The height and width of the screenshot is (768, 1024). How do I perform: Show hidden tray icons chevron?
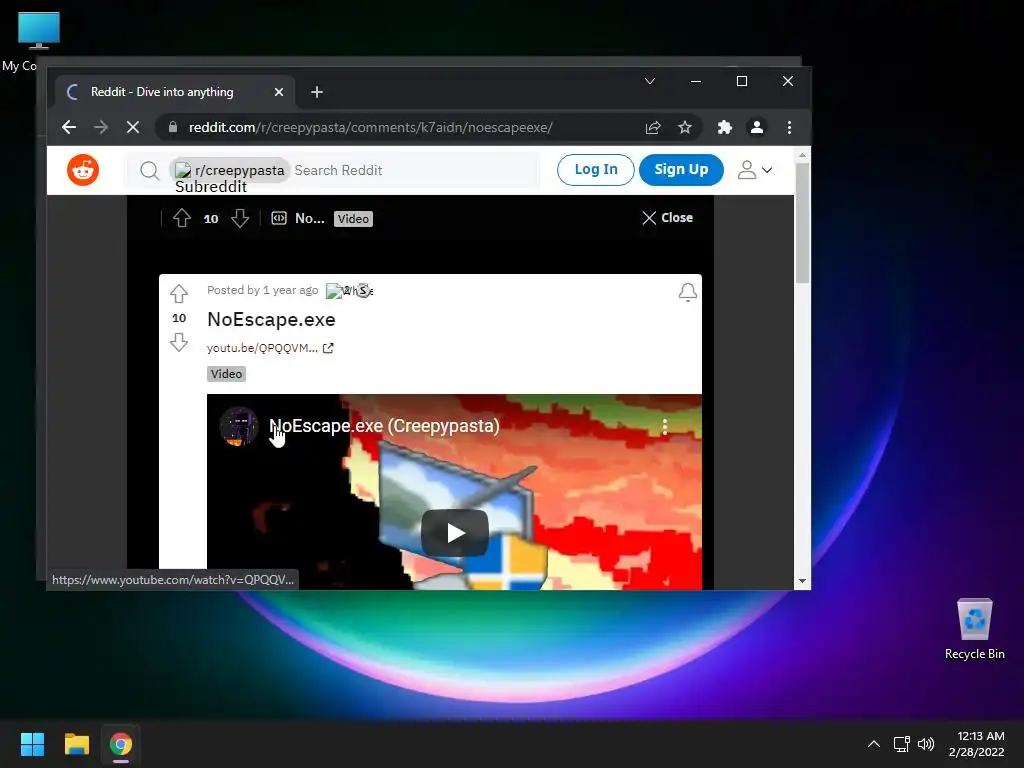(874, 744)
